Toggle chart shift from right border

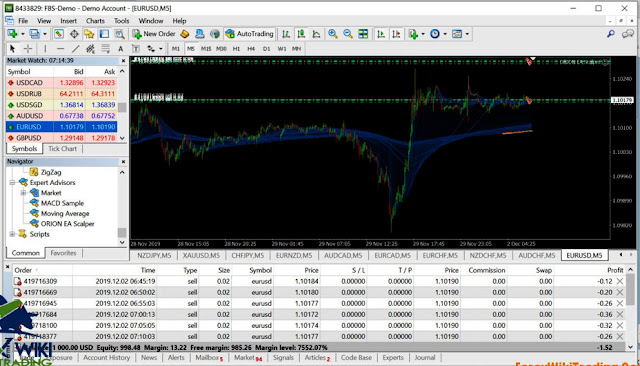(x=396, y=34)
